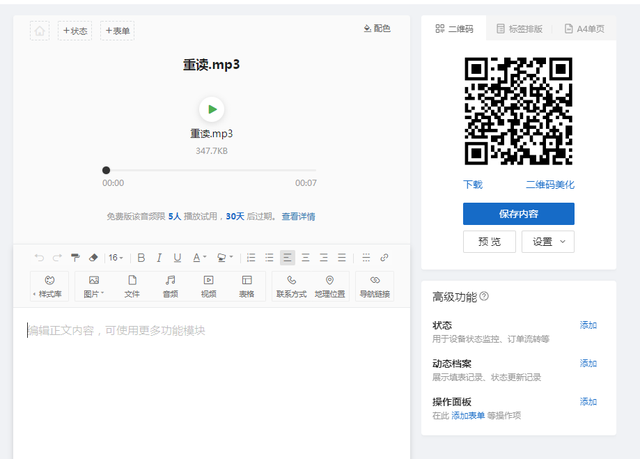
Task: Click the hyperlink insert icon
Action: [384, 257]
